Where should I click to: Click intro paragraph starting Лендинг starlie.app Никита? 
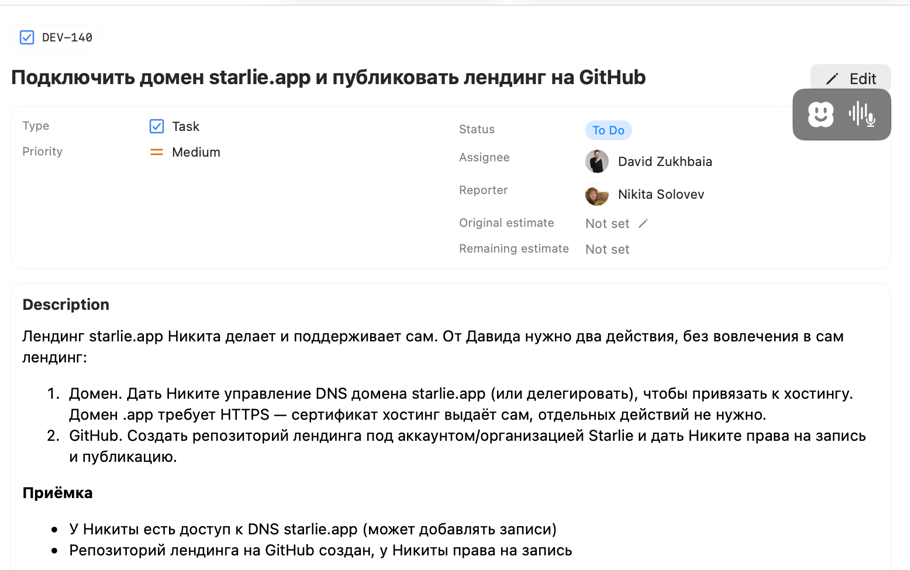click(x=433, y=347)
